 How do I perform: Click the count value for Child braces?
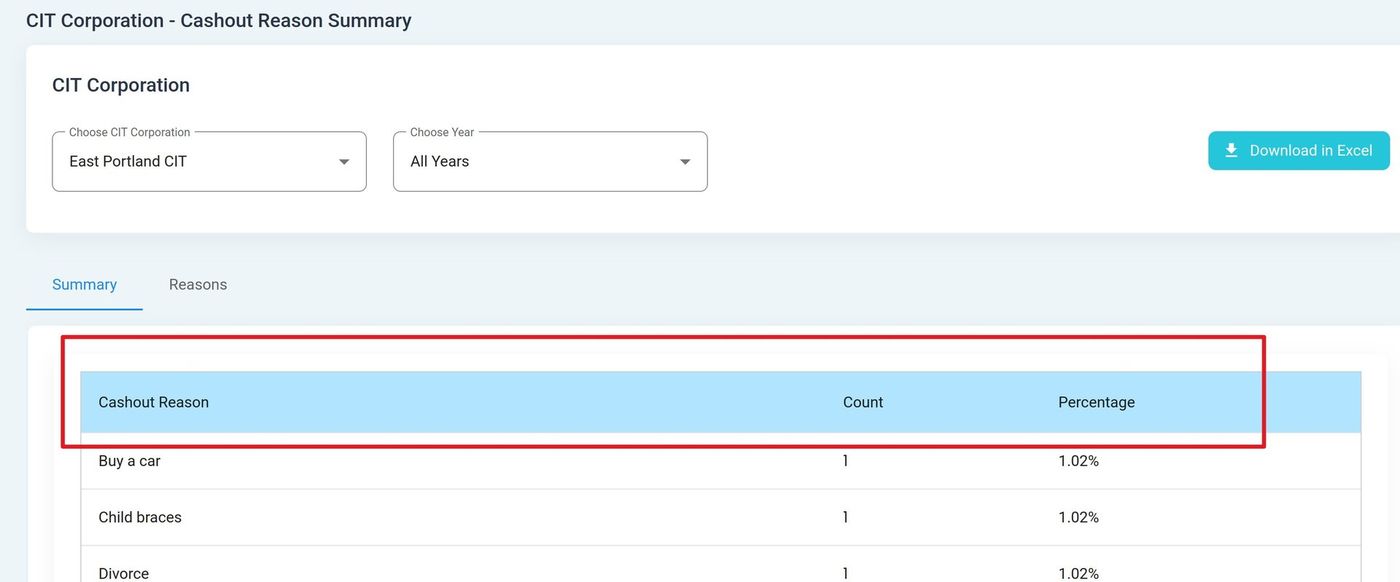click(x=845, y=517)
